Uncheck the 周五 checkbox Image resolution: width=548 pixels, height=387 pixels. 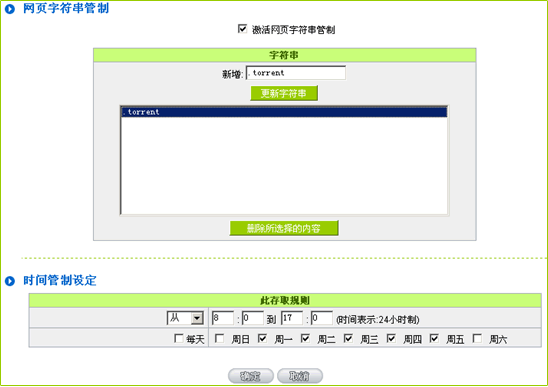pyautogui.click(x=434, y=338)
